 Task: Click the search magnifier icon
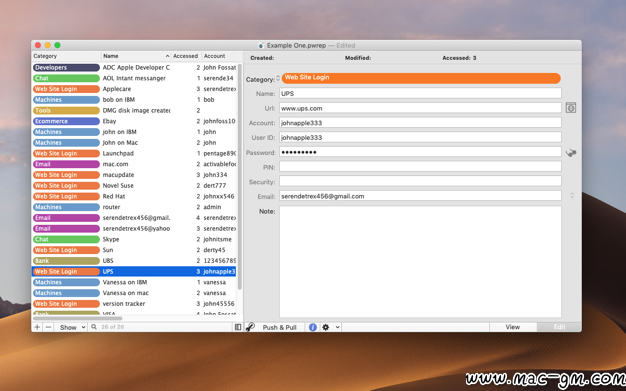[94, 327]
